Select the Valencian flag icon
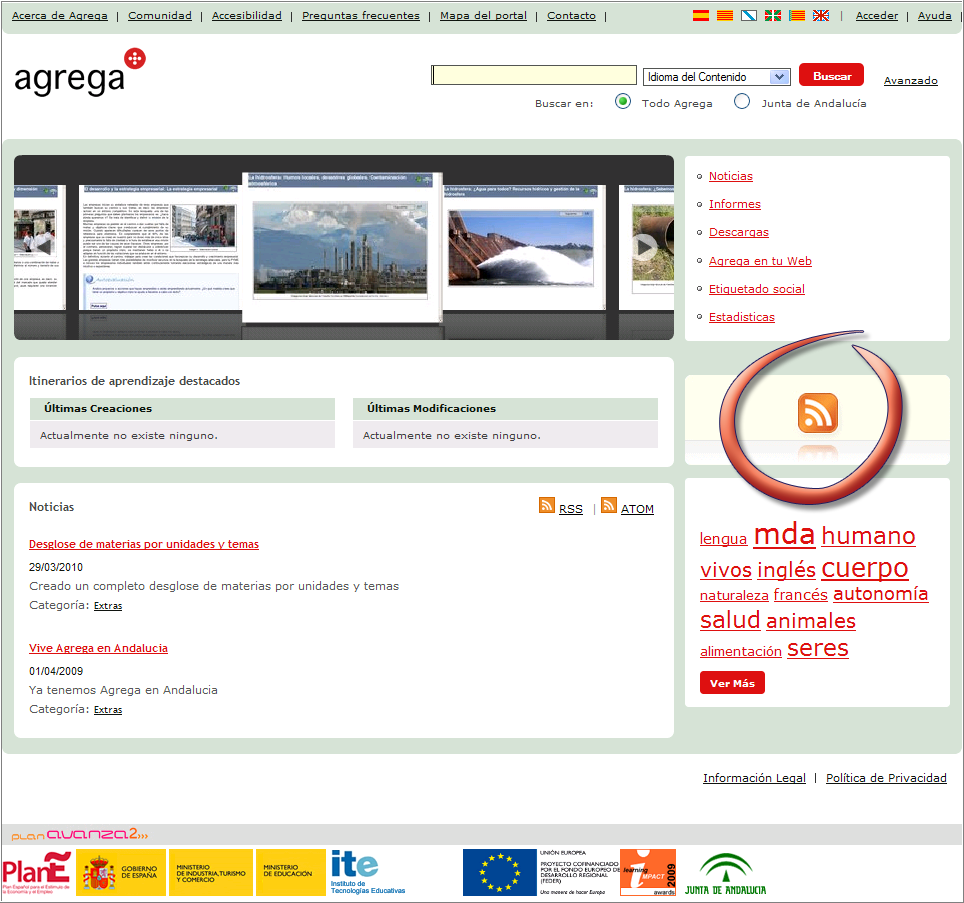964x903 pixels. pyautogui.click(x=797, y=15)
